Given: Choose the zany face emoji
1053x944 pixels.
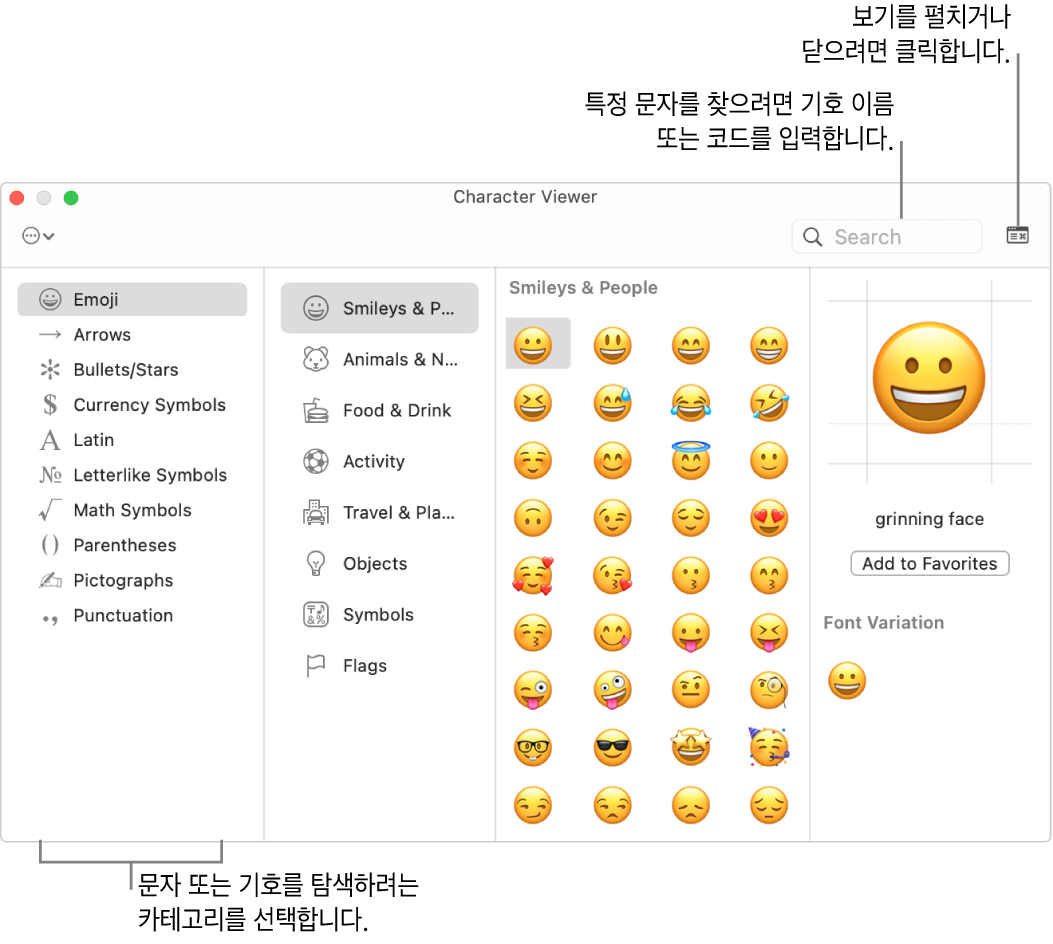Looking at the screenshot, I should point(612,691).
